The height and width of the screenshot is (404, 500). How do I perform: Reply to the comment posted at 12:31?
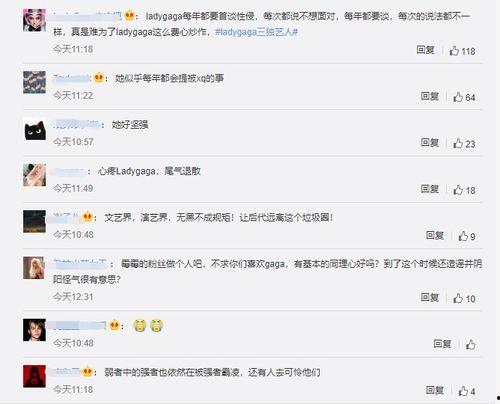point(430,297)
